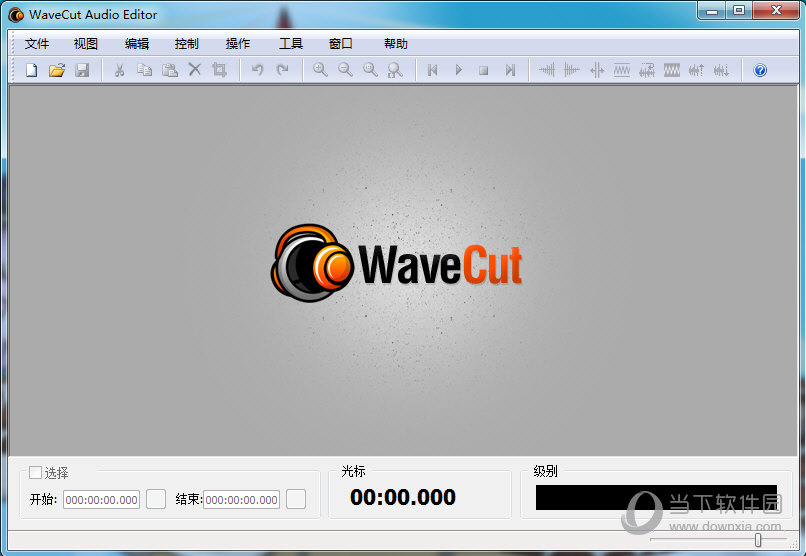
Task: Open help with the blue question mark icon
Action: click(x=760, y=70)
